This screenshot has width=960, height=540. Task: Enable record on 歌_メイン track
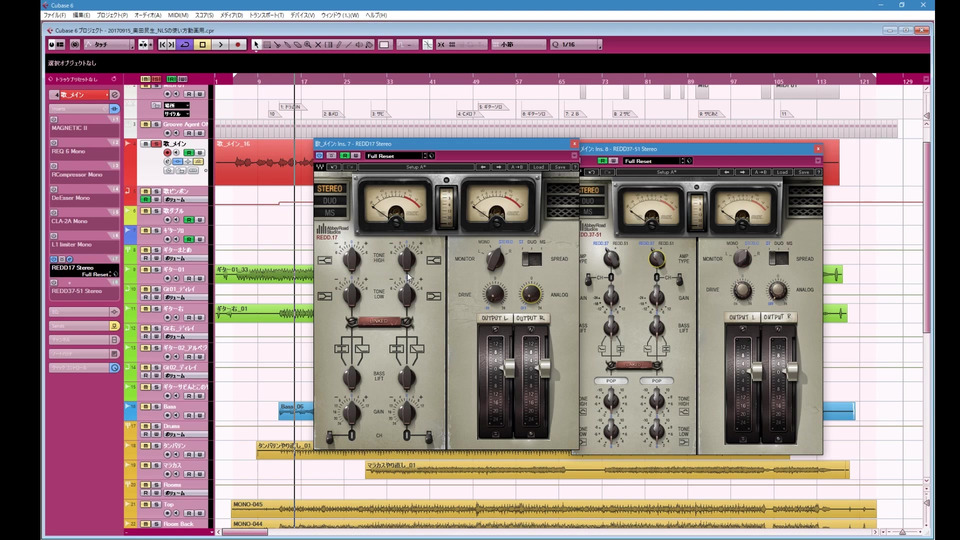[167, 152]
